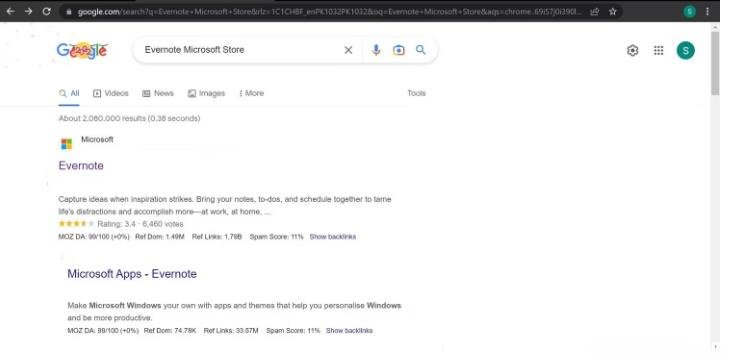Show backlinks for Evernote result

click(333, 237)
